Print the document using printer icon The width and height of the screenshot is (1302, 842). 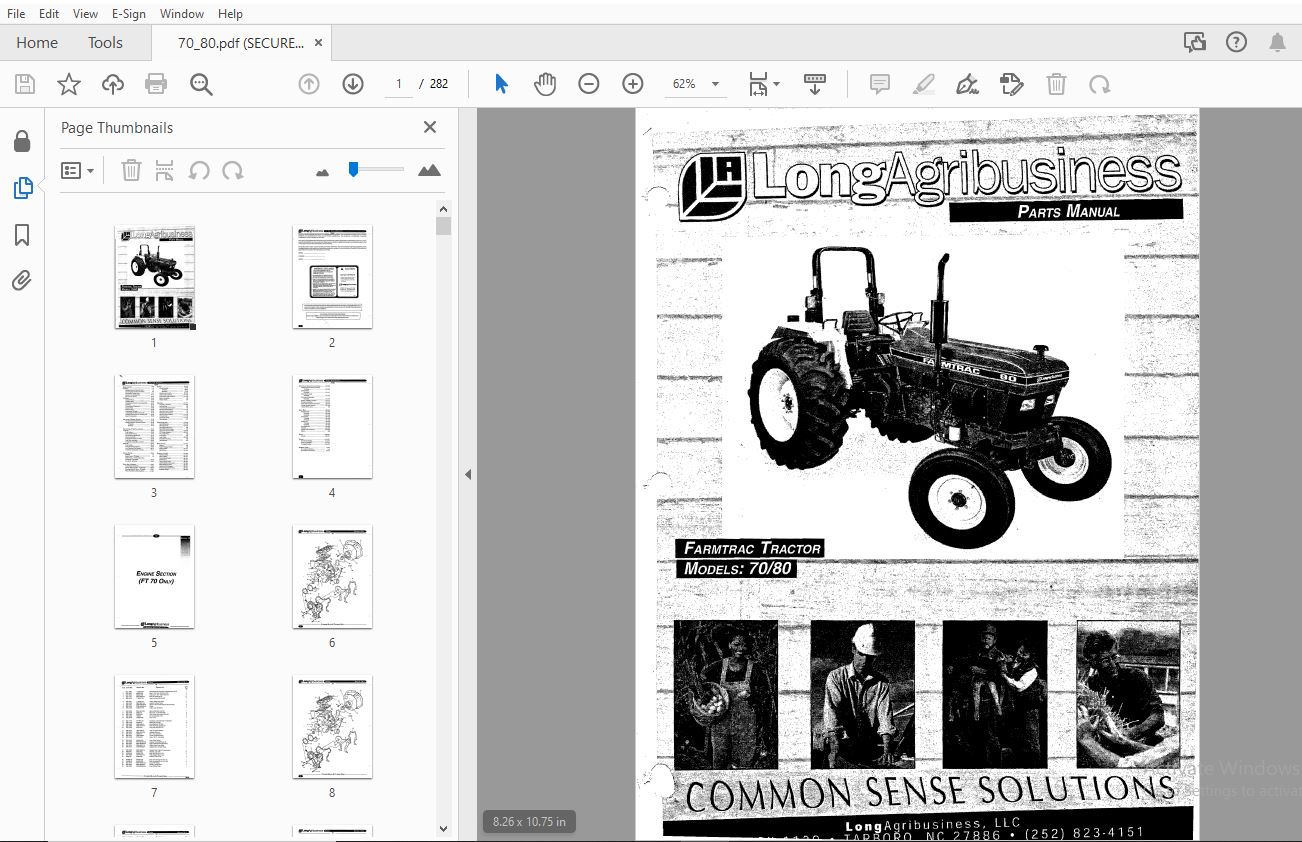click(156, 85)
